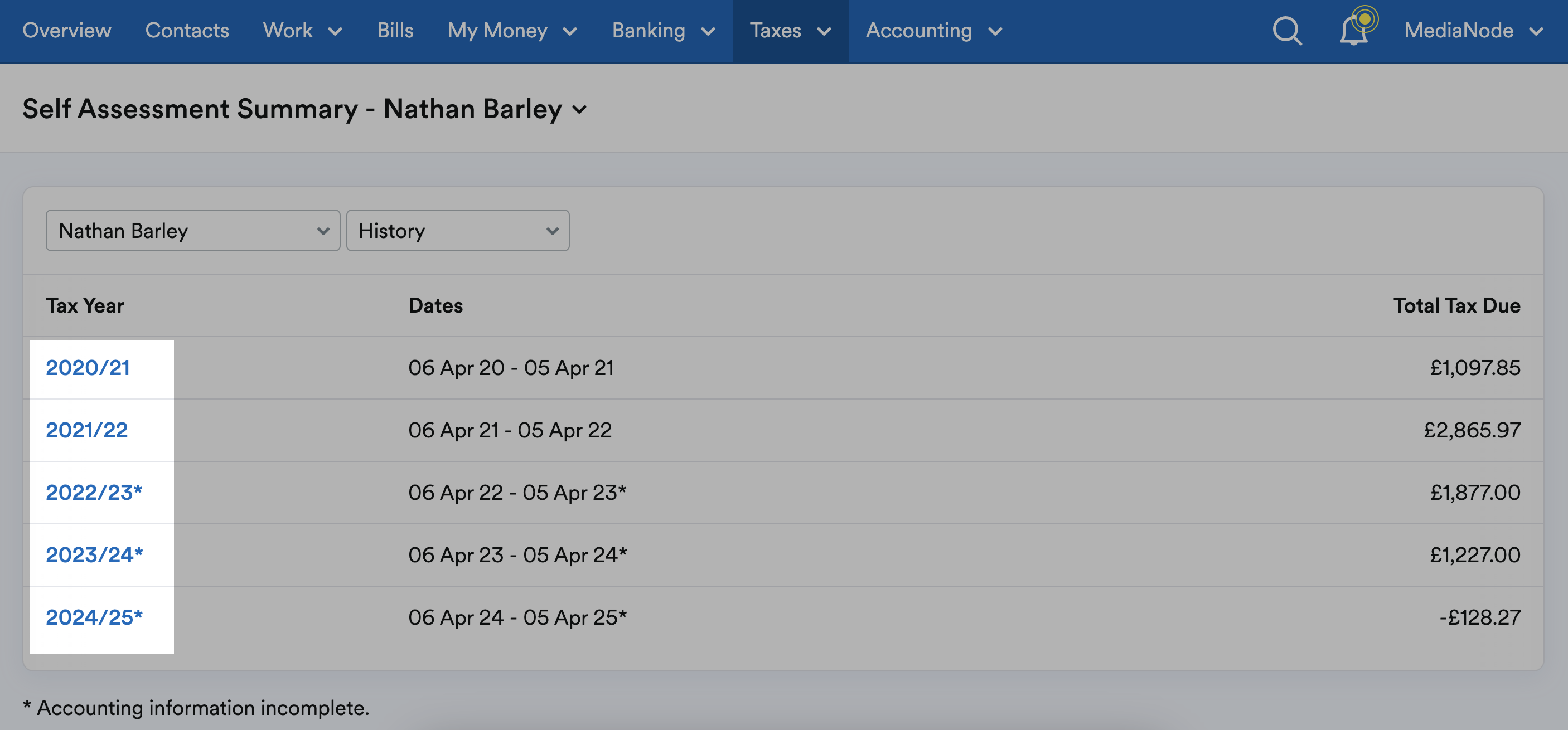Open the 2024/25* tax year link

point(94,617)
